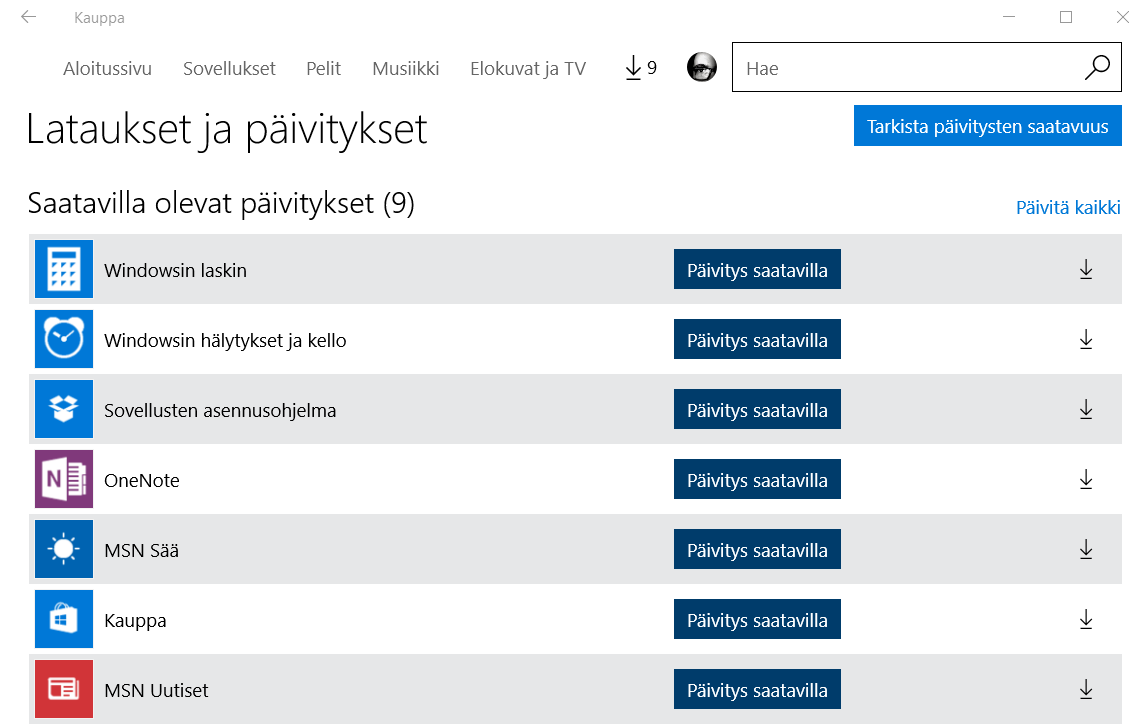Open Musiikki section
This screenshot has height=727, width=1135.
[x=405, y=69]
